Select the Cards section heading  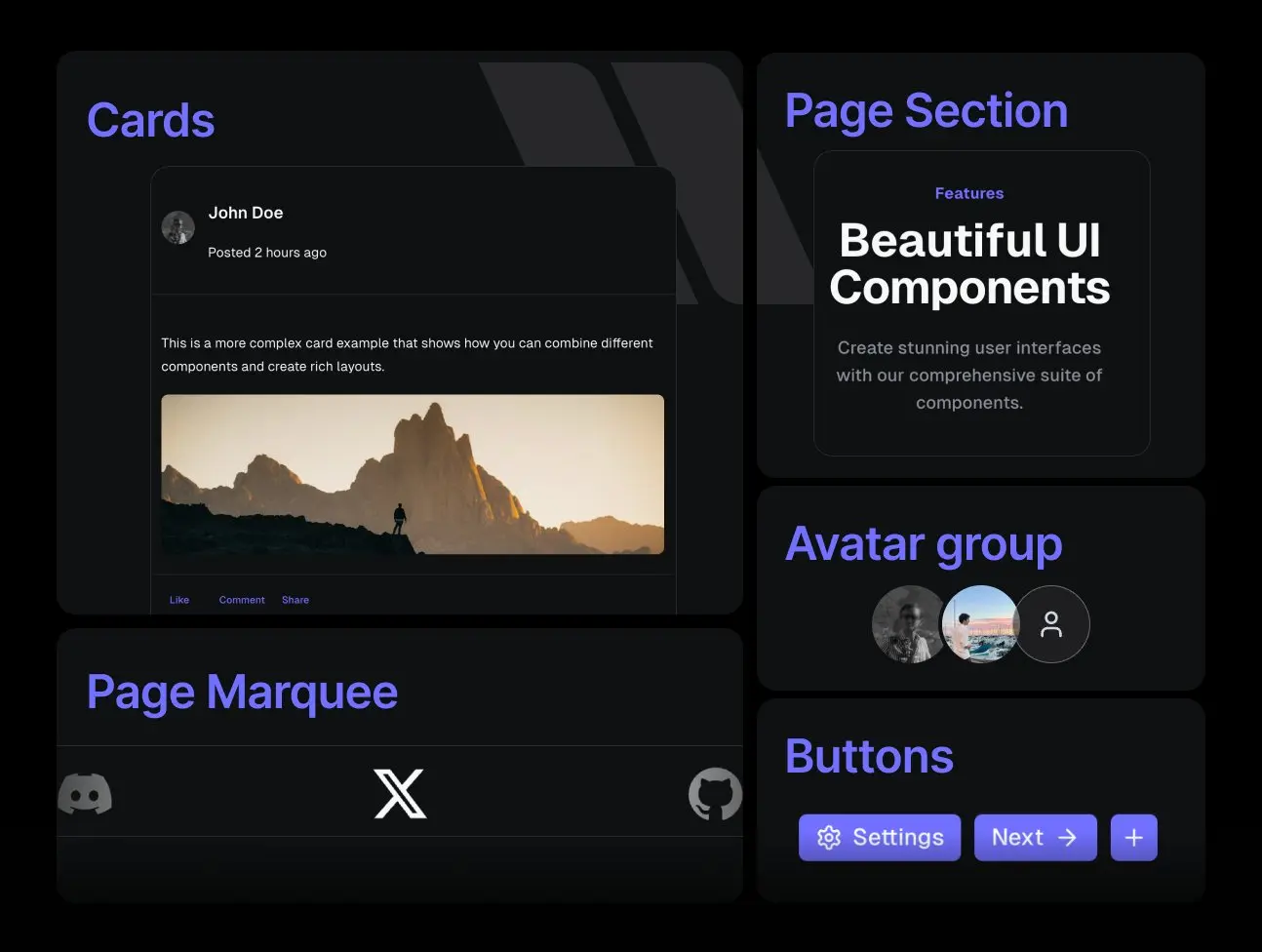point(150,121)
